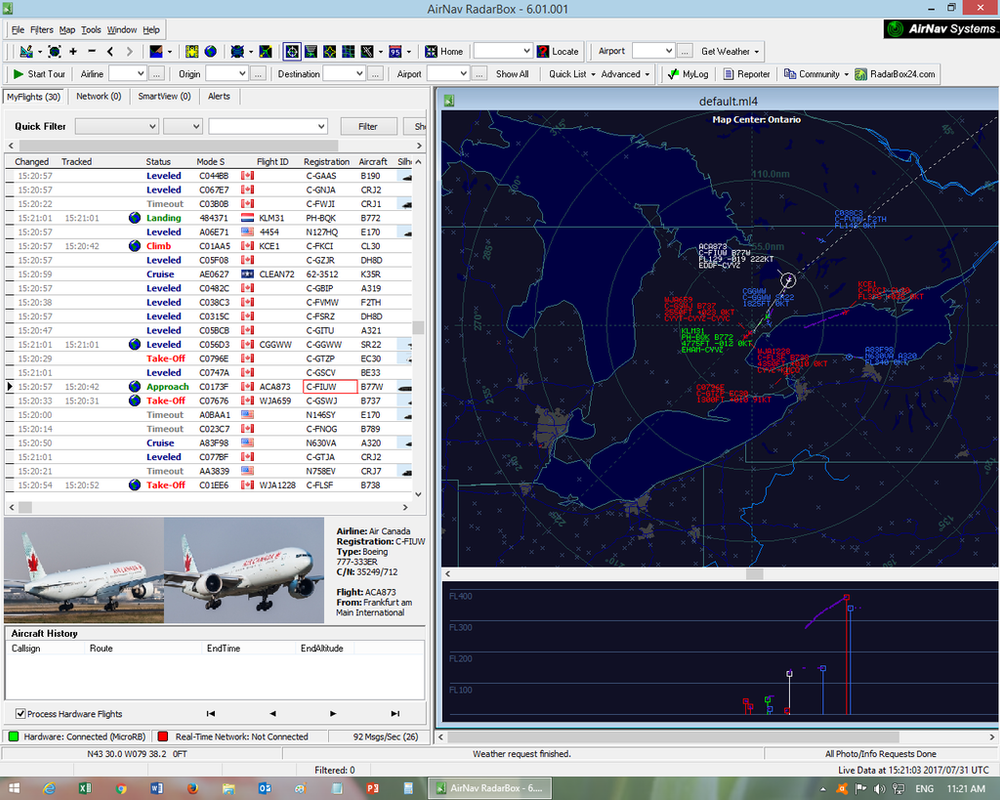Select the WJA1228 row in flight list

coord(209,485)
